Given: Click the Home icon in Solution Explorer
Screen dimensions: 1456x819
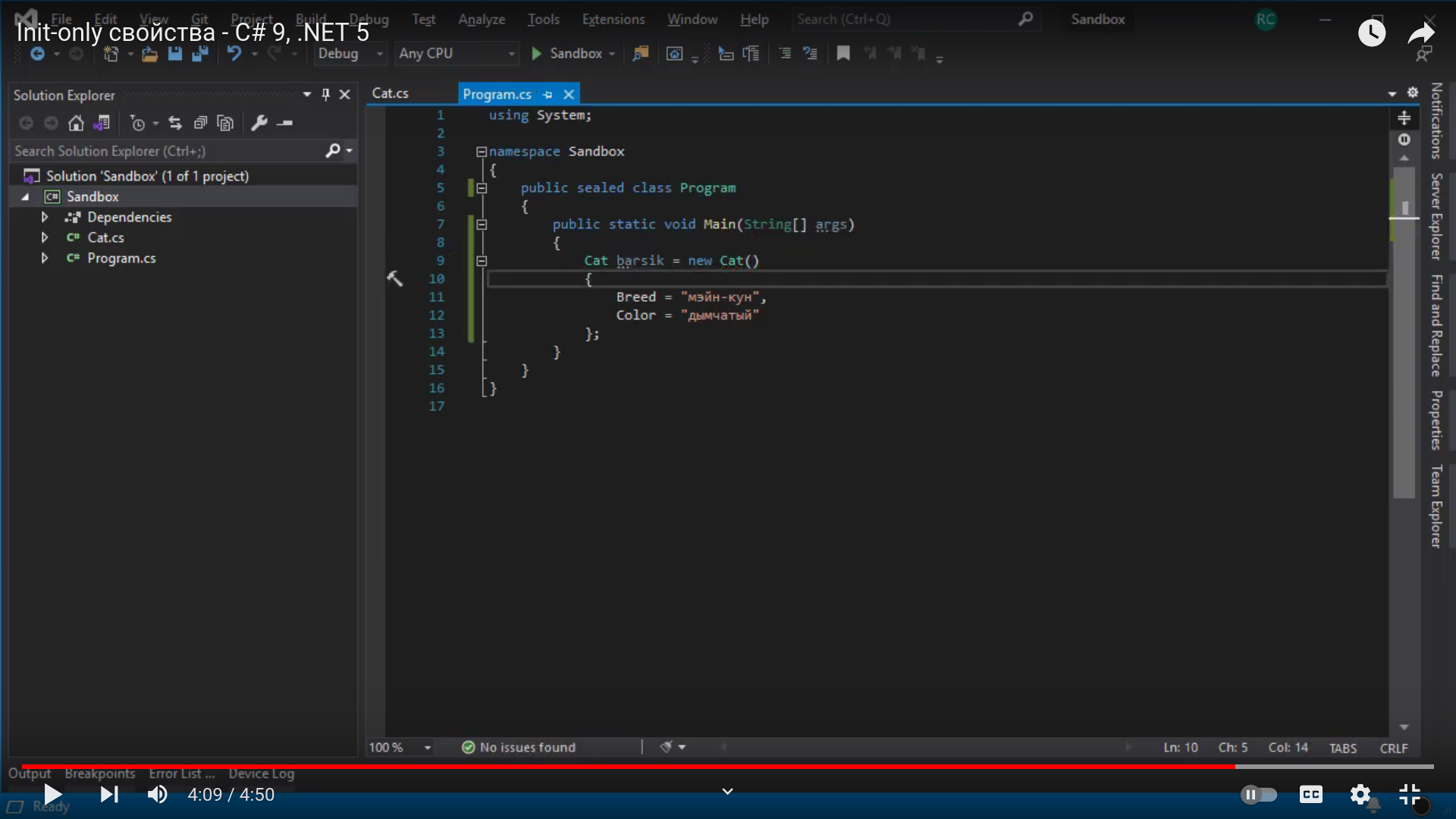Looking at the screenshot, I should (x=76, y=123).
